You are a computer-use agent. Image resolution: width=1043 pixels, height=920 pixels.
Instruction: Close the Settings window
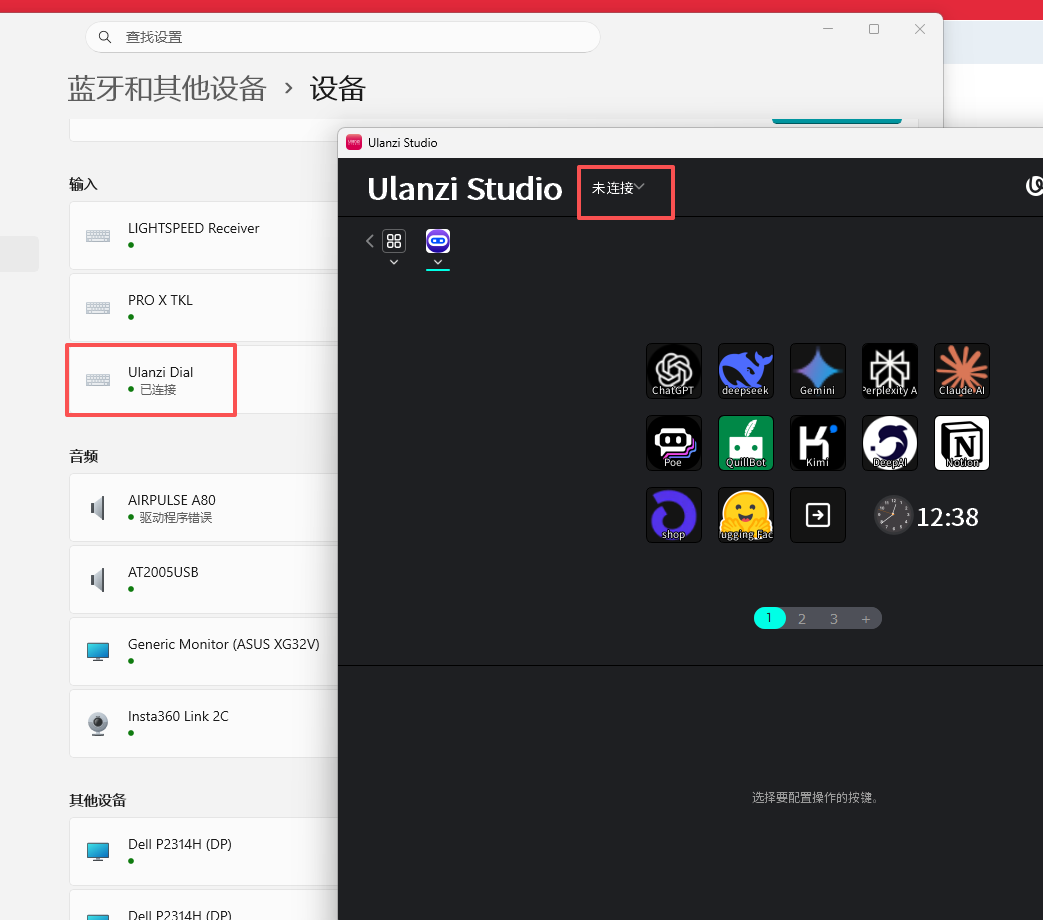920,29
